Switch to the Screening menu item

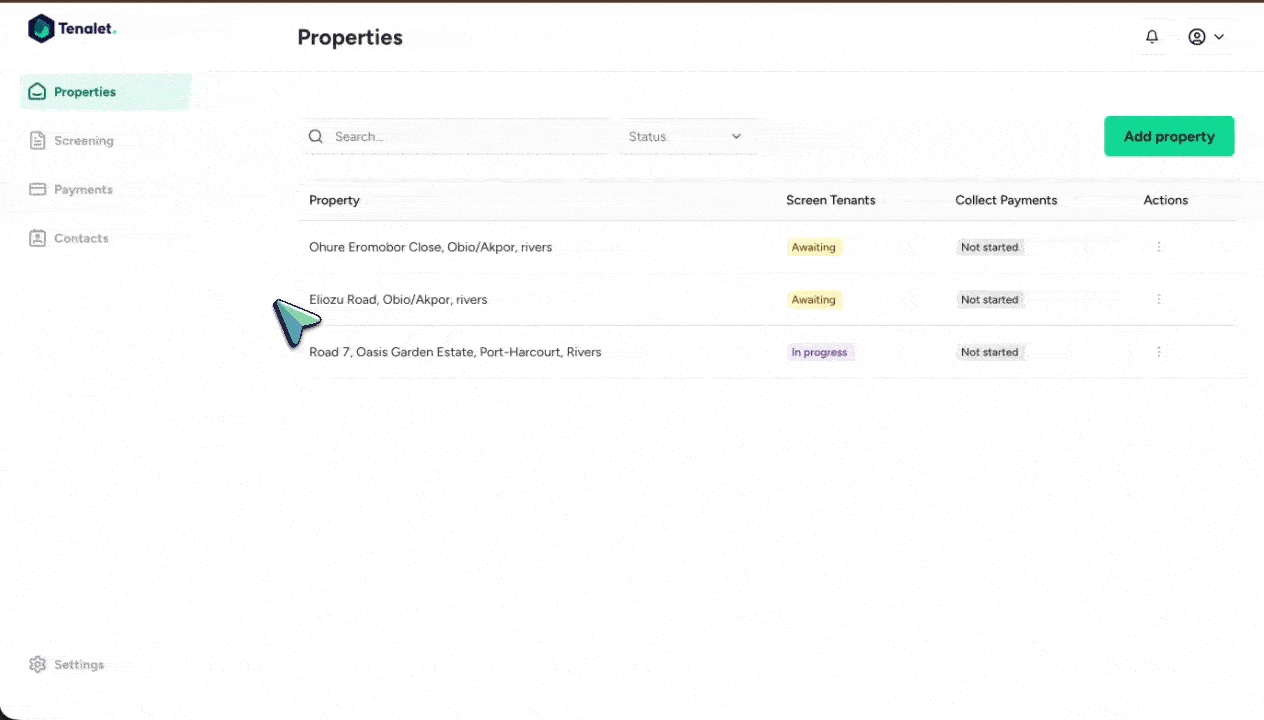point(84,140)
